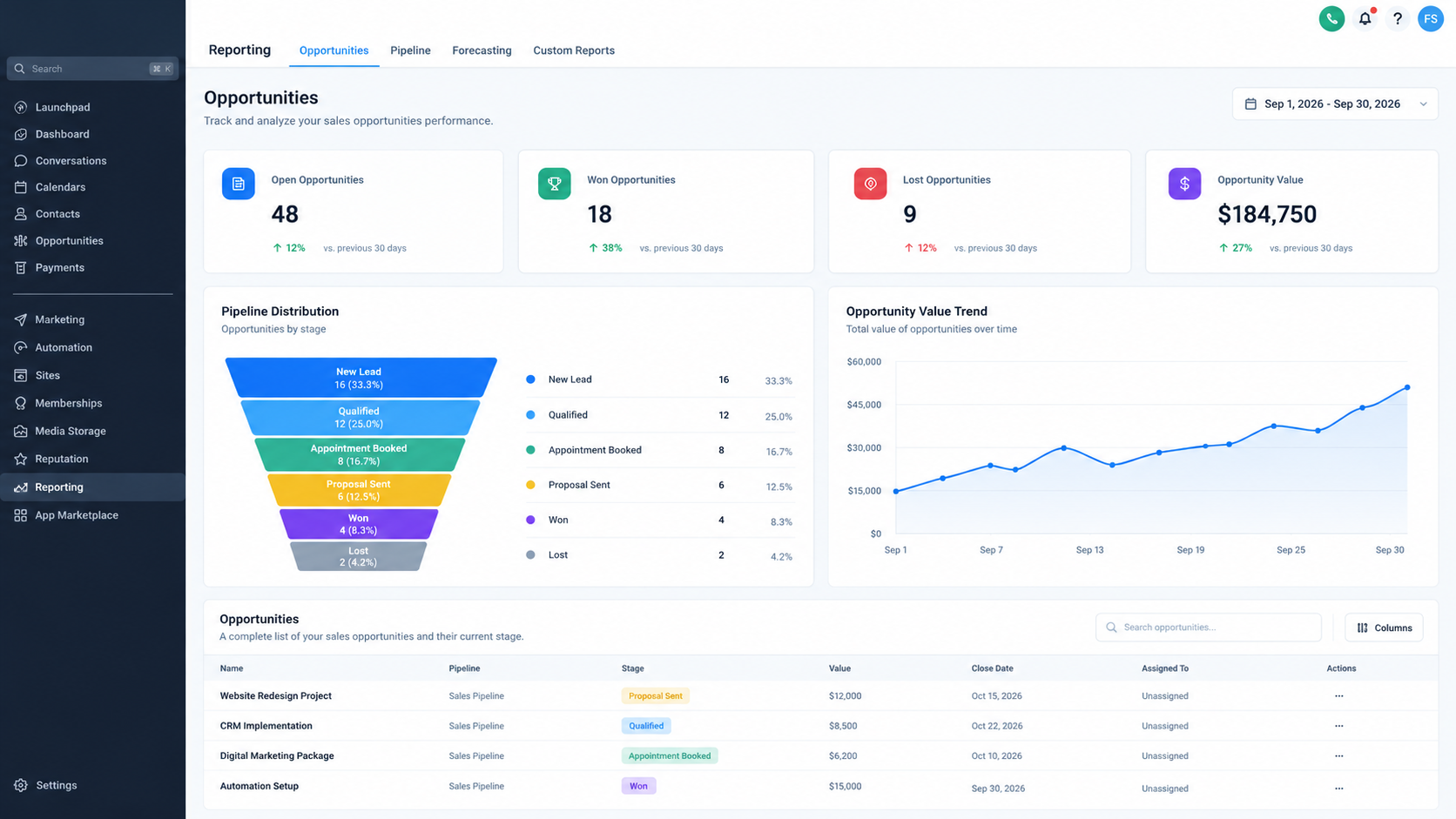This screenshot has width=1456, height=819.
Task: Open the date range dropdown
Action: coord(1335,104)
